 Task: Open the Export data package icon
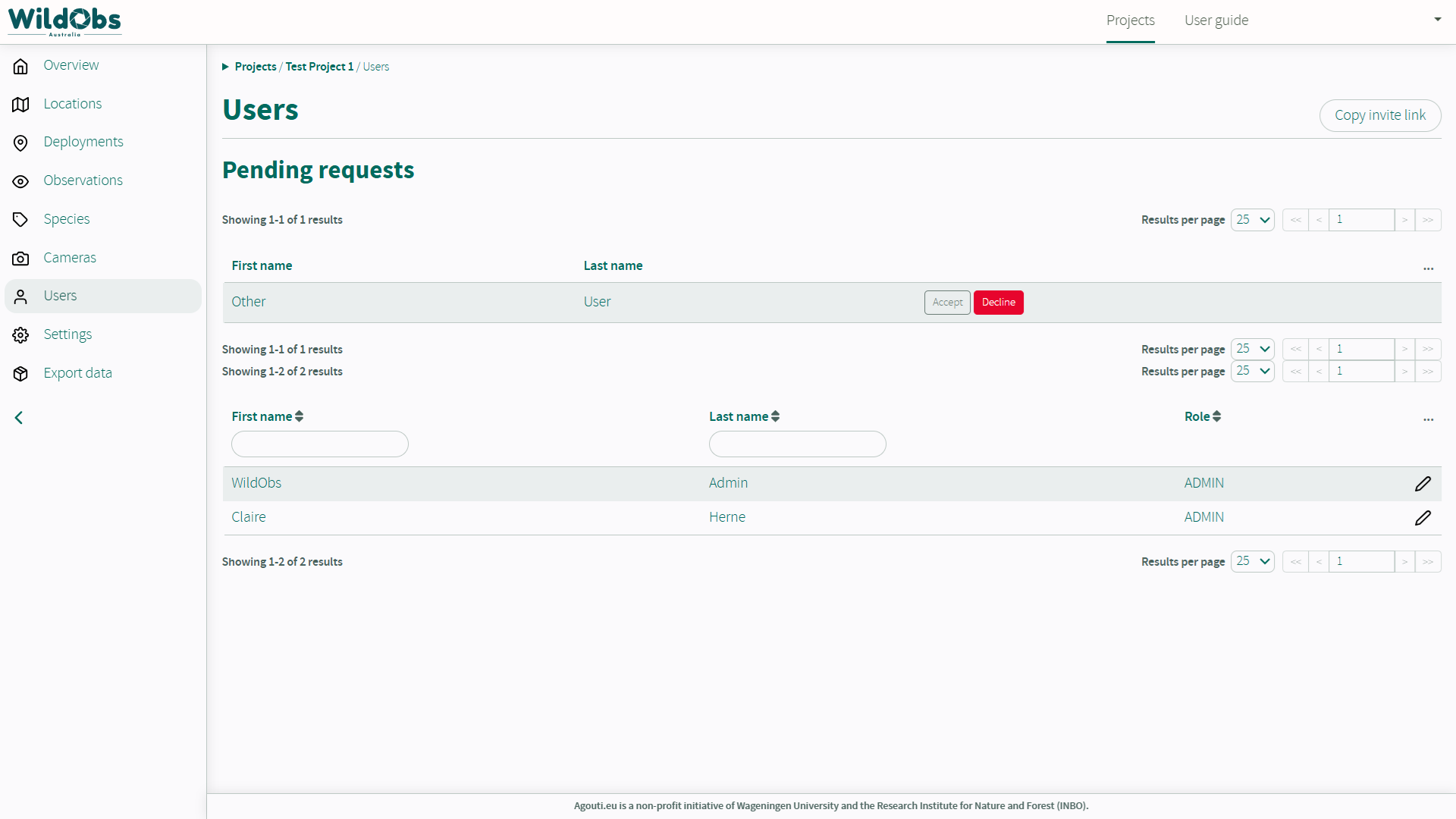[20, 373]
